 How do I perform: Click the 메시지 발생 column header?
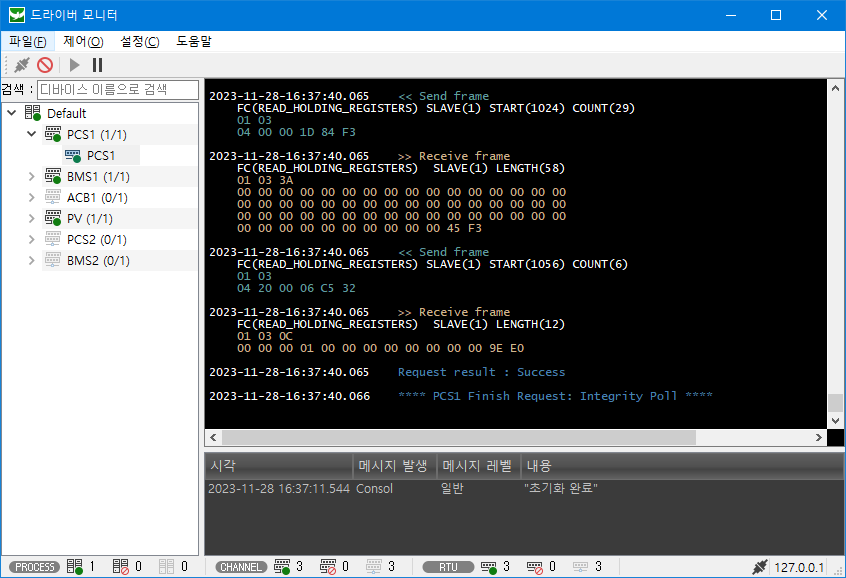(394, 466)
